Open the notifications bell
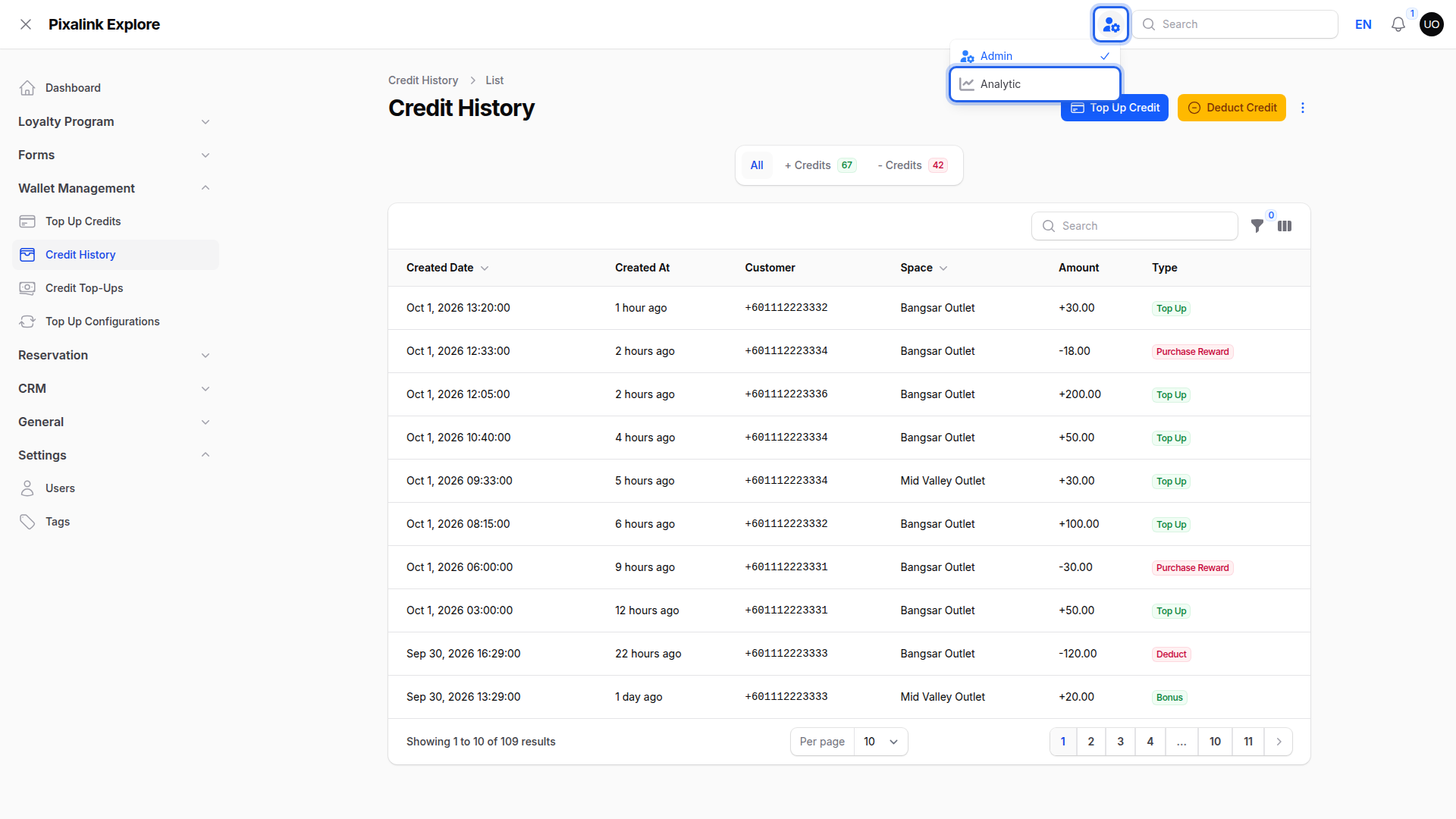The height and width of the screenshot is (819, 1456). pos(1398,24)
